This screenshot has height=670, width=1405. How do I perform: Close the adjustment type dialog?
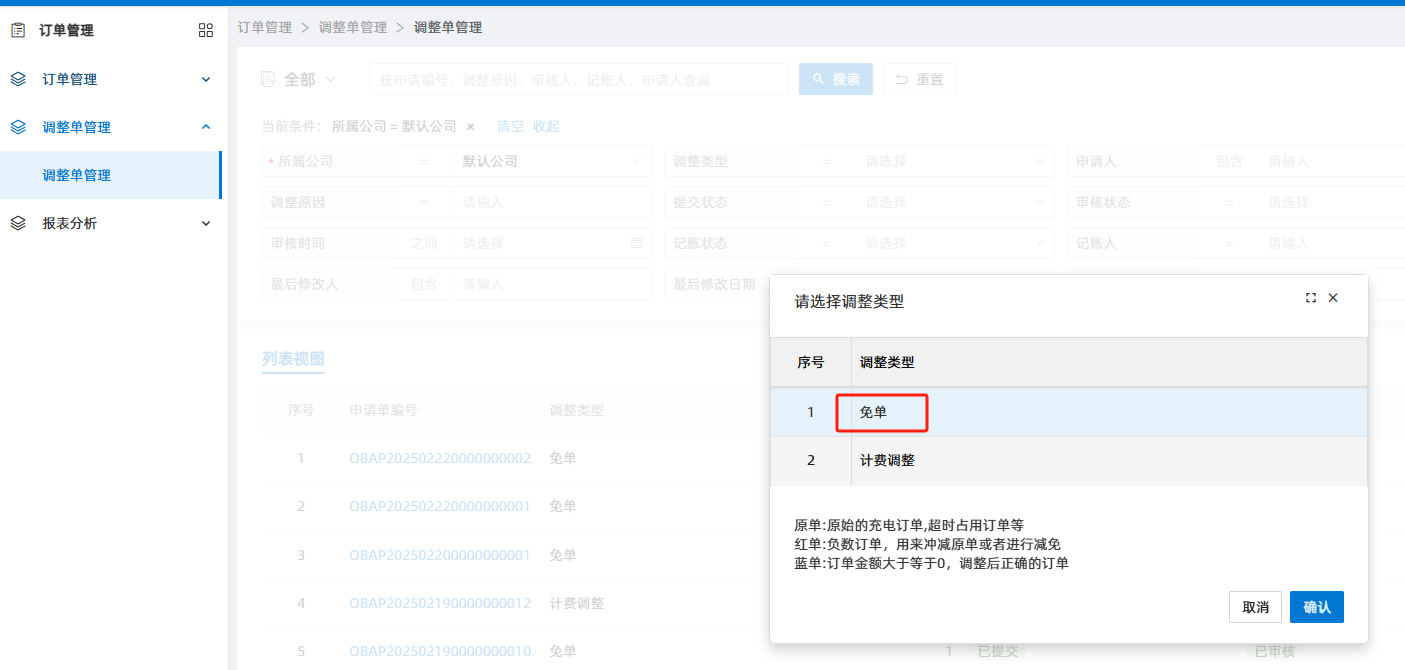point(1333,298)
